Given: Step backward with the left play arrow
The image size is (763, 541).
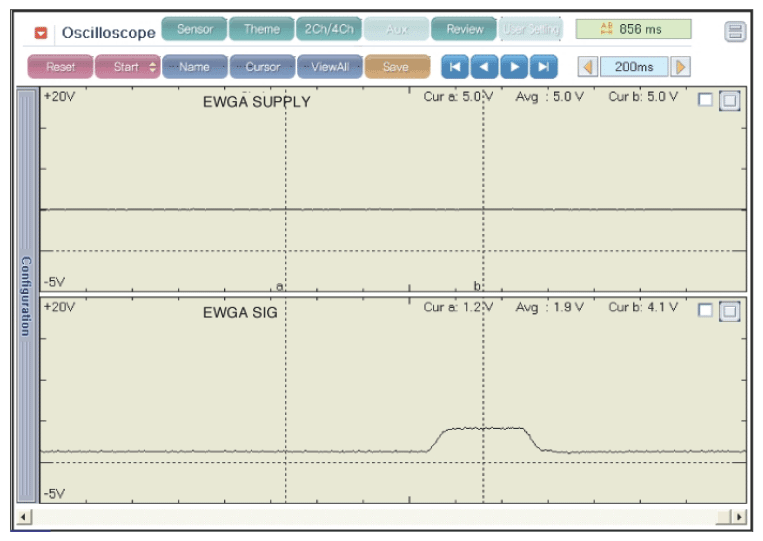Looking at the screenshot, I should pyautogui.click(x=485, y=67).
